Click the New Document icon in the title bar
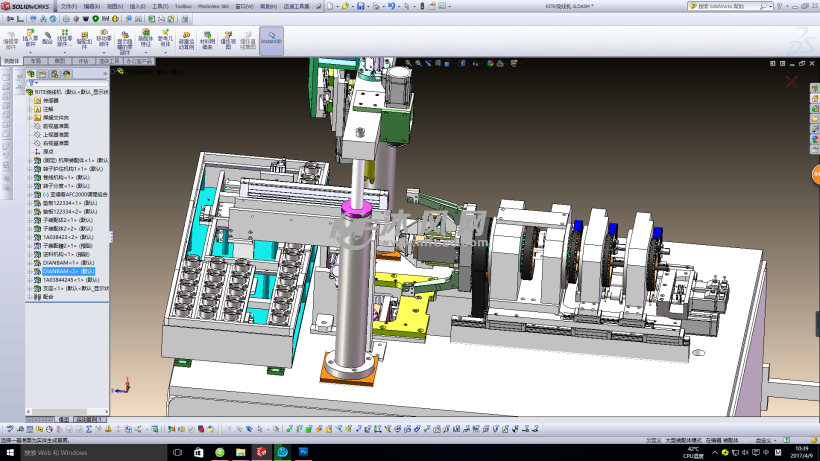 pyautogui.click(x=331, y=6)
